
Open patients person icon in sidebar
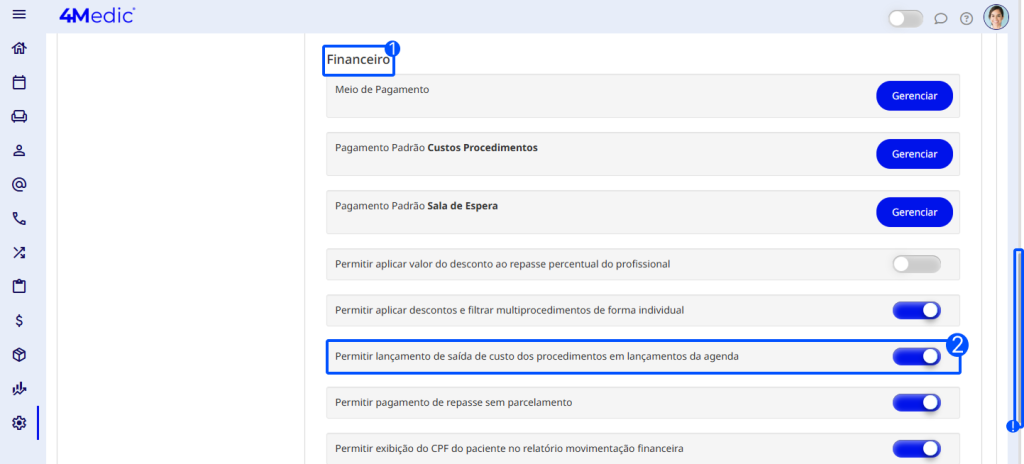tap(19, 151)
